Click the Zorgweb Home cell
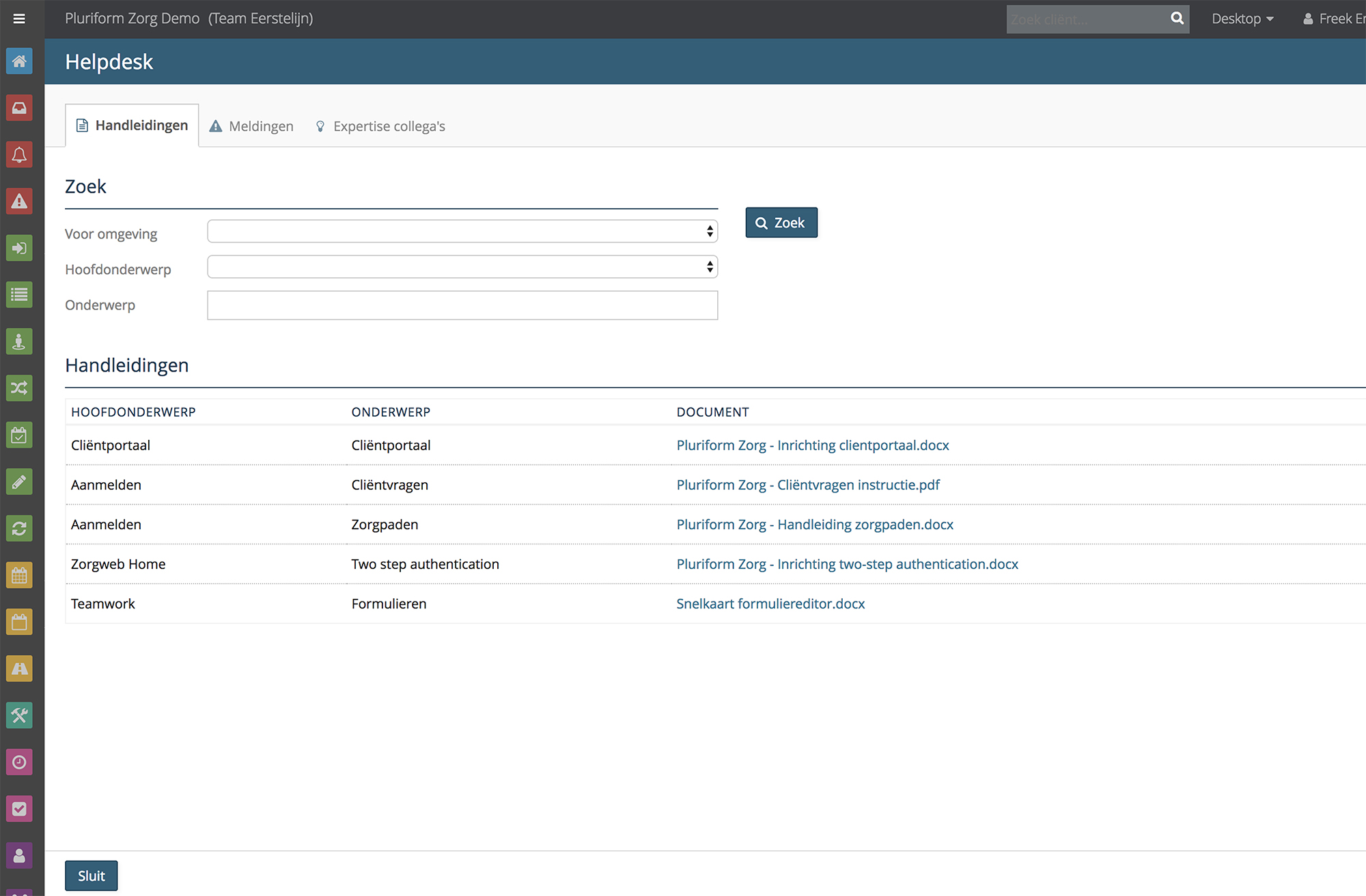This screenshot has height=896, width=1366. point(118,564)
